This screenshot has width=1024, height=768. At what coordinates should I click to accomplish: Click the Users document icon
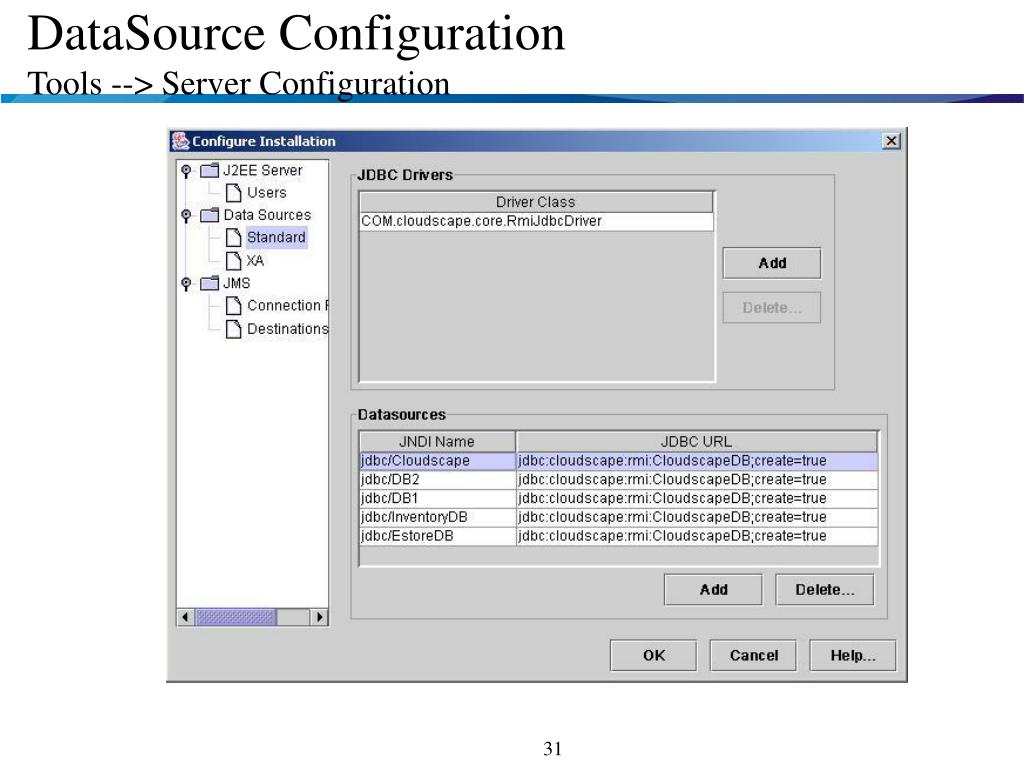(x=233, y=192)
